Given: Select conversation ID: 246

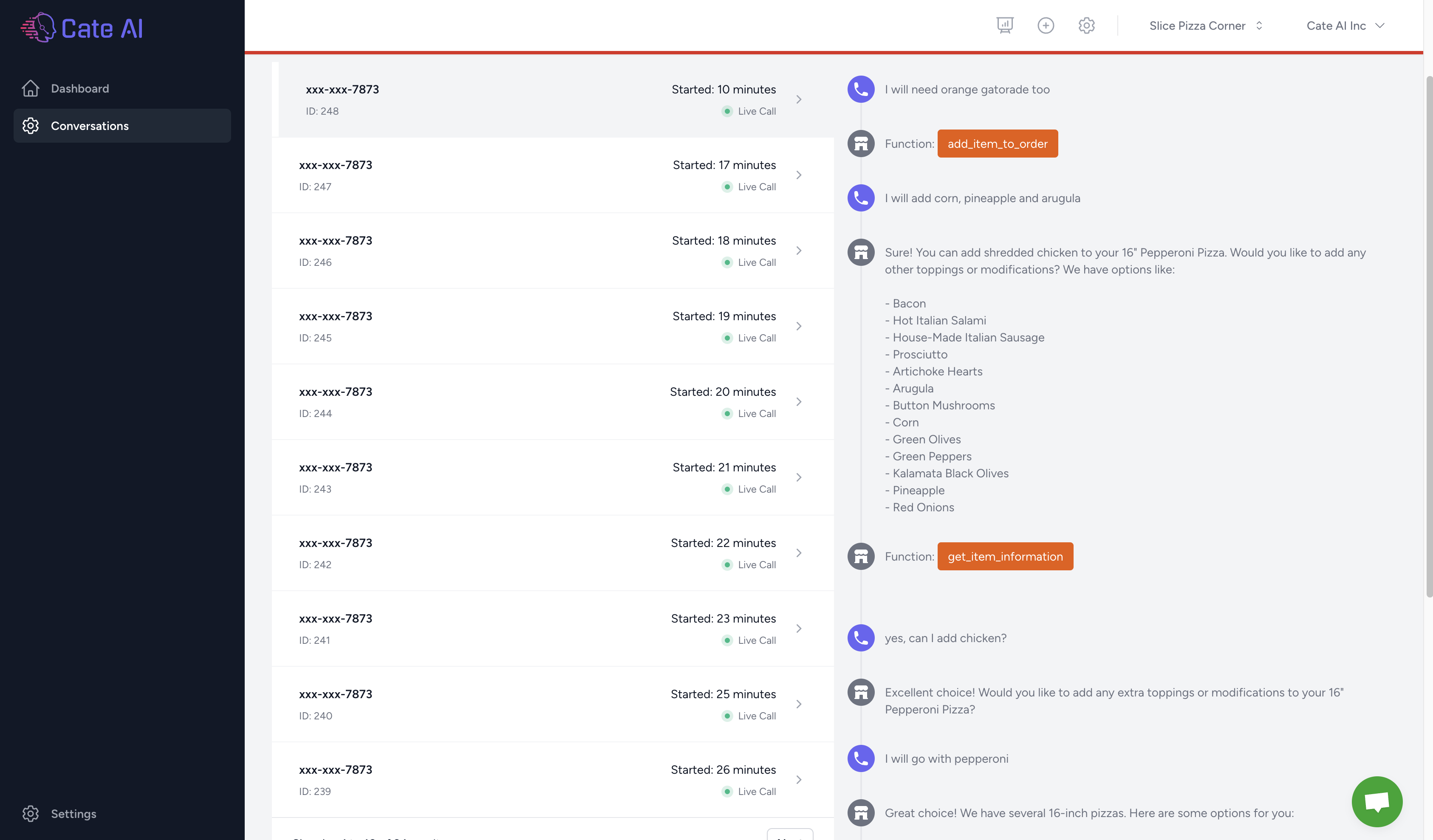Looking at the screenshot, I should [553, 251].
